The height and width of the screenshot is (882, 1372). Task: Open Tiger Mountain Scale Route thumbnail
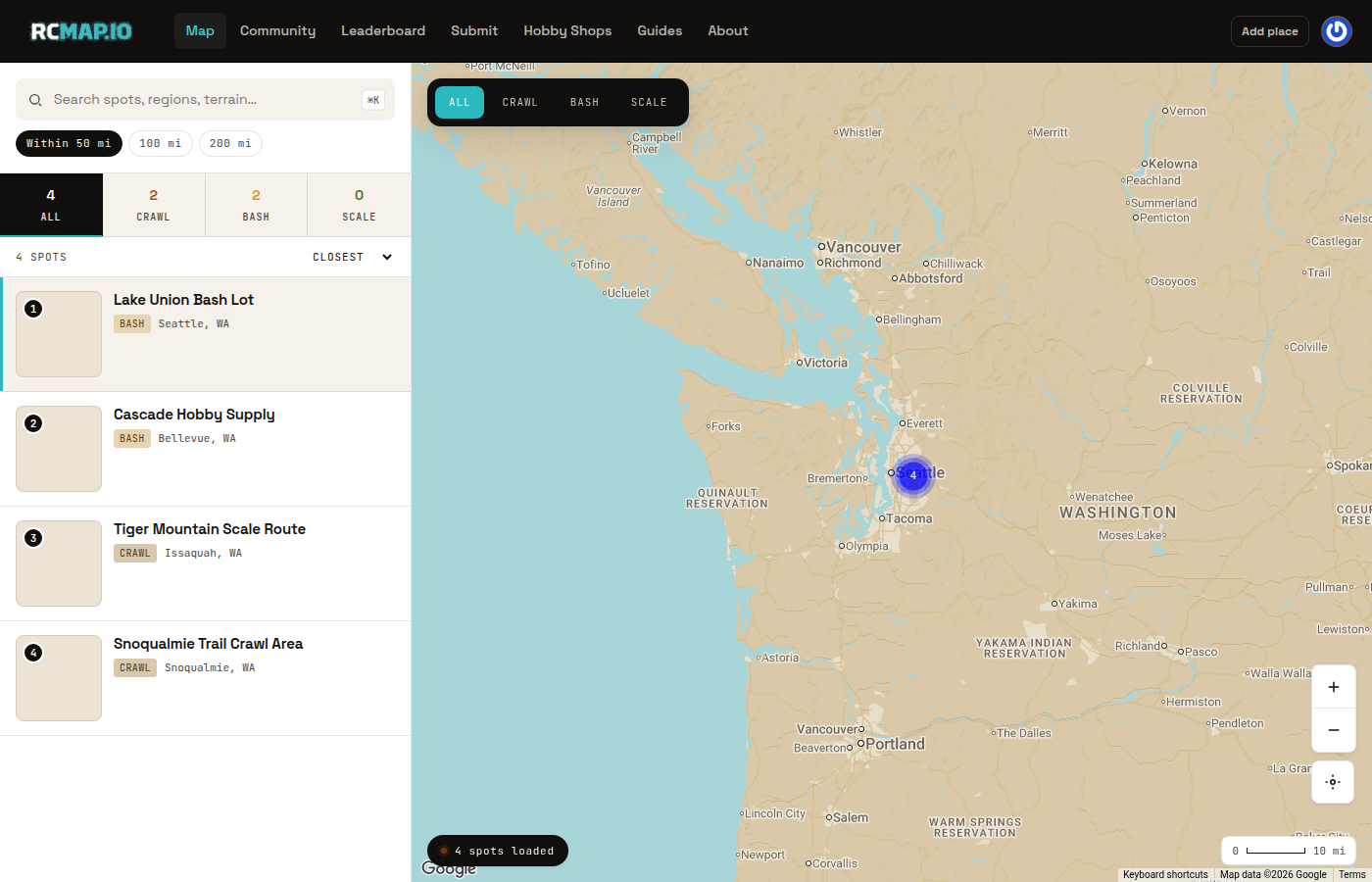(x=59, y=563)
